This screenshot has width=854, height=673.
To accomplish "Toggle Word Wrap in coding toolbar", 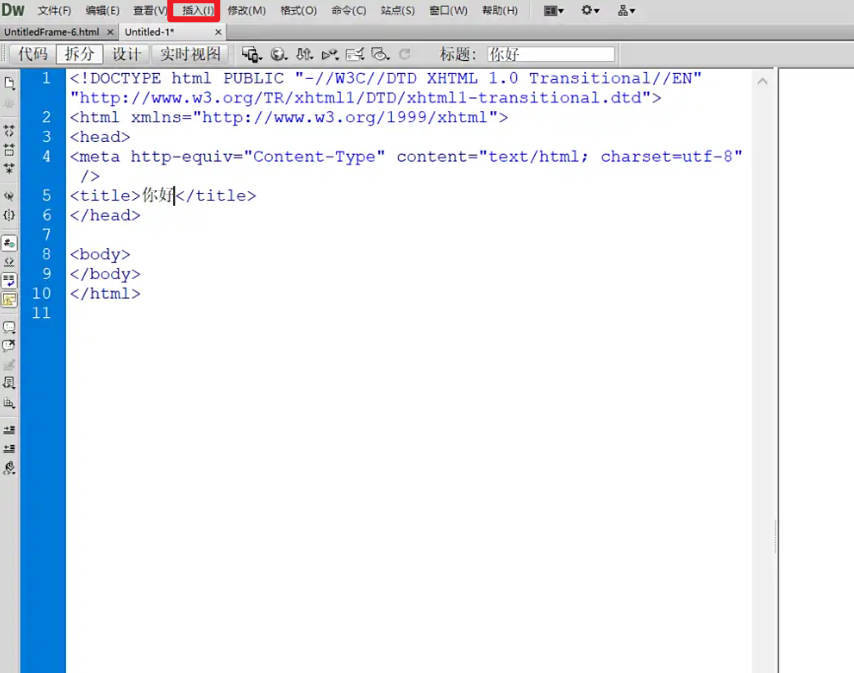I will pyautogui.click(x=9, y=281).
